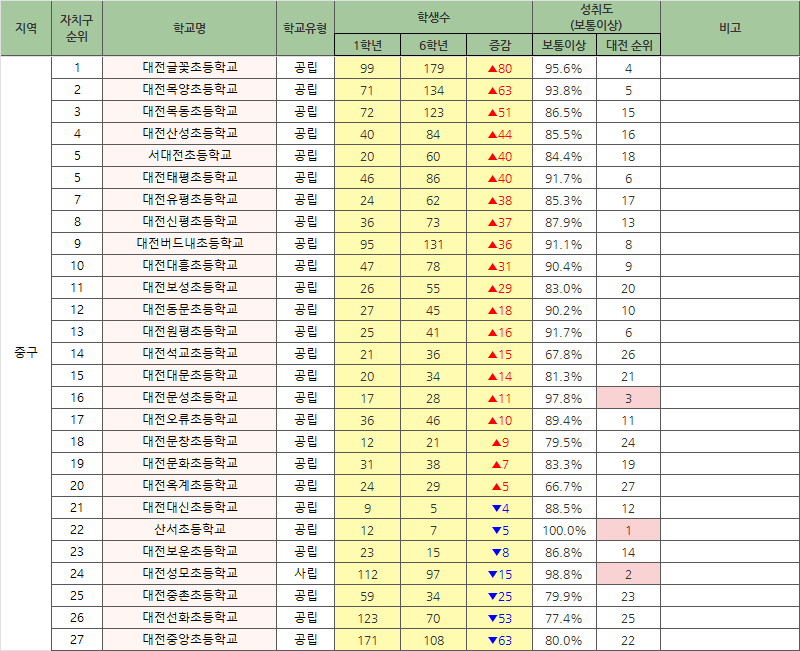800x651 pixels.
Task: Click school name 대전중촌초등학교
Action: pos(189,595)
